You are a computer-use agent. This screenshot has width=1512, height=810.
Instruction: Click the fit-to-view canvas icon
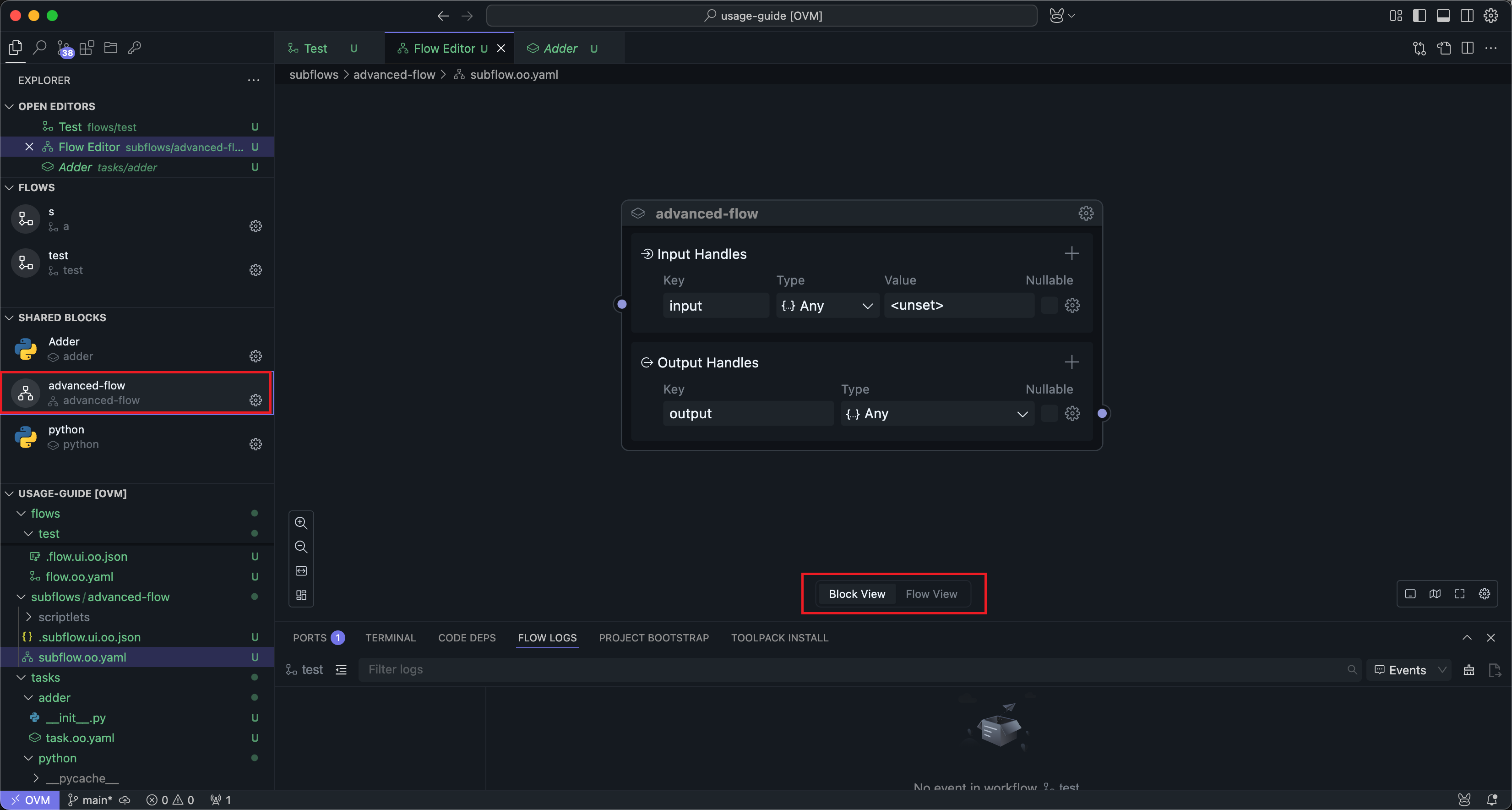coord(301,571)
